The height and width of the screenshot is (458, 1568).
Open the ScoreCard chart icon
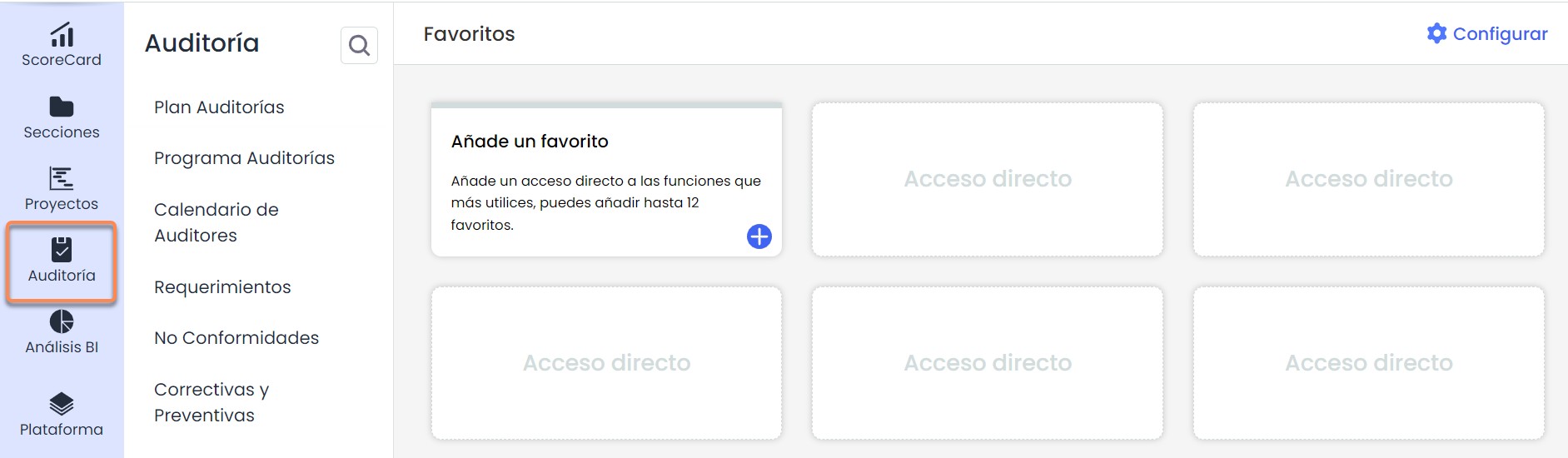pyautogui.click(x=62, y=35)
